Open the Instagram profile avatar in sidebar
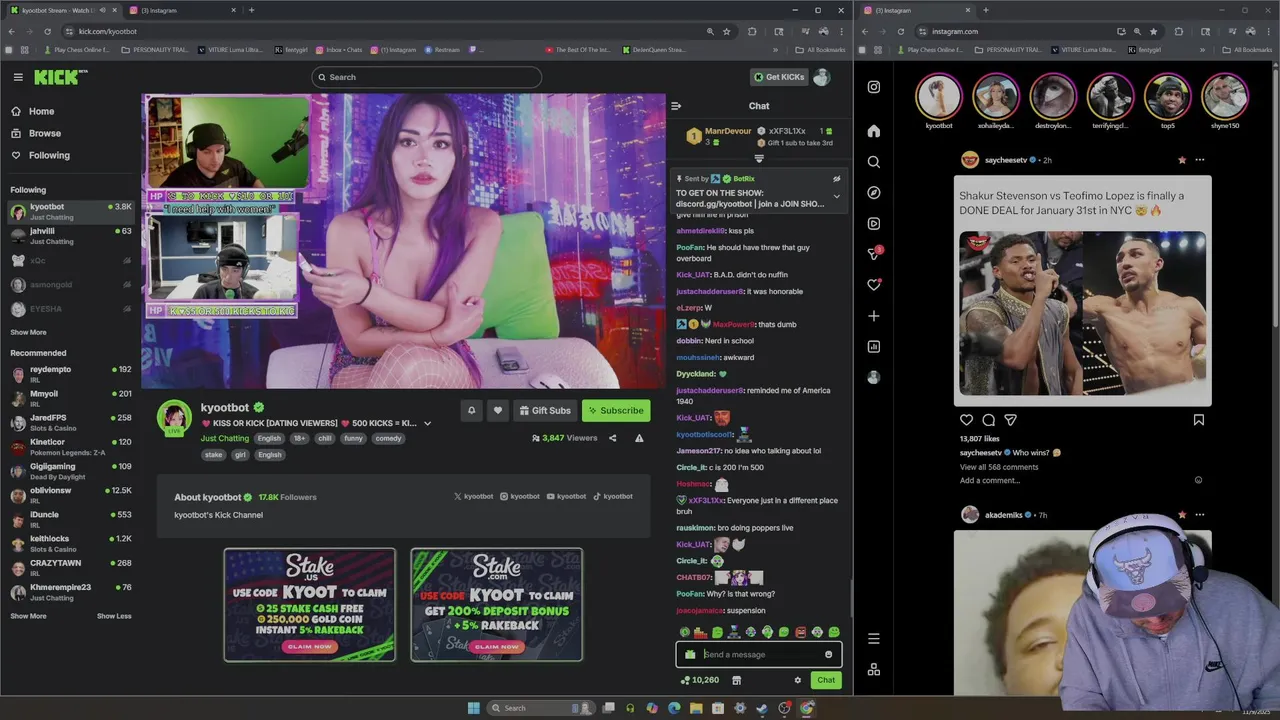This screenshot has height=720, width=1280. tap(874, 377)
